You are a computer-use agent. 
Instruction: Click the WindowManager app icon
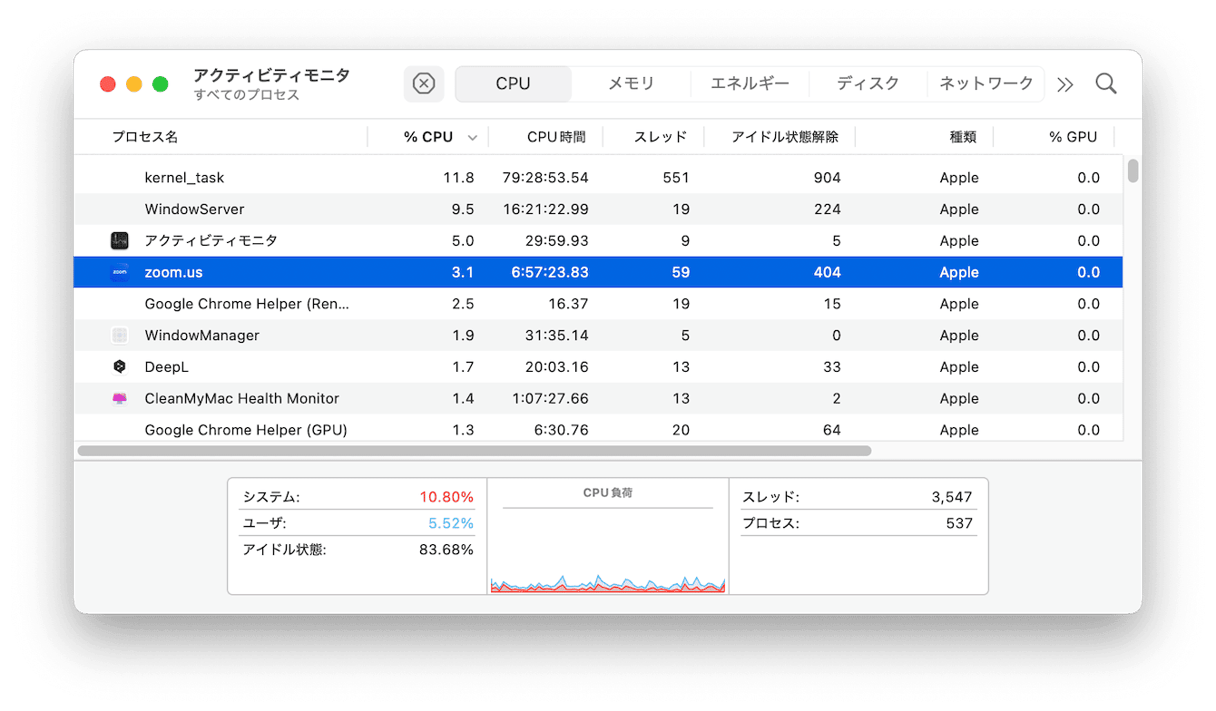coord(120,335)
